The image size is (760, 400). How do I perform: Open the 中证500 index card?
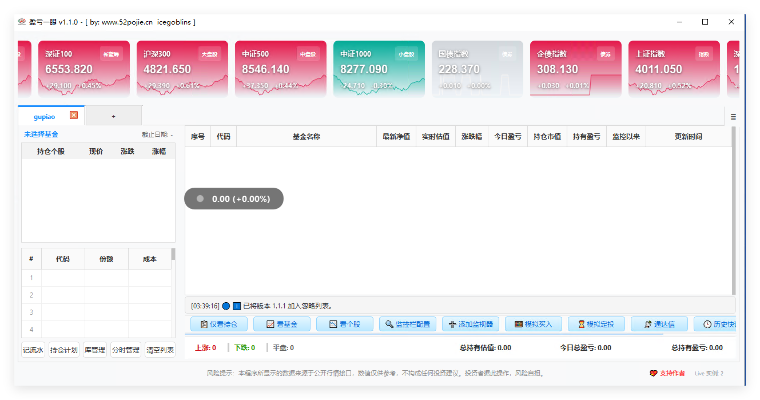point(281,69)
